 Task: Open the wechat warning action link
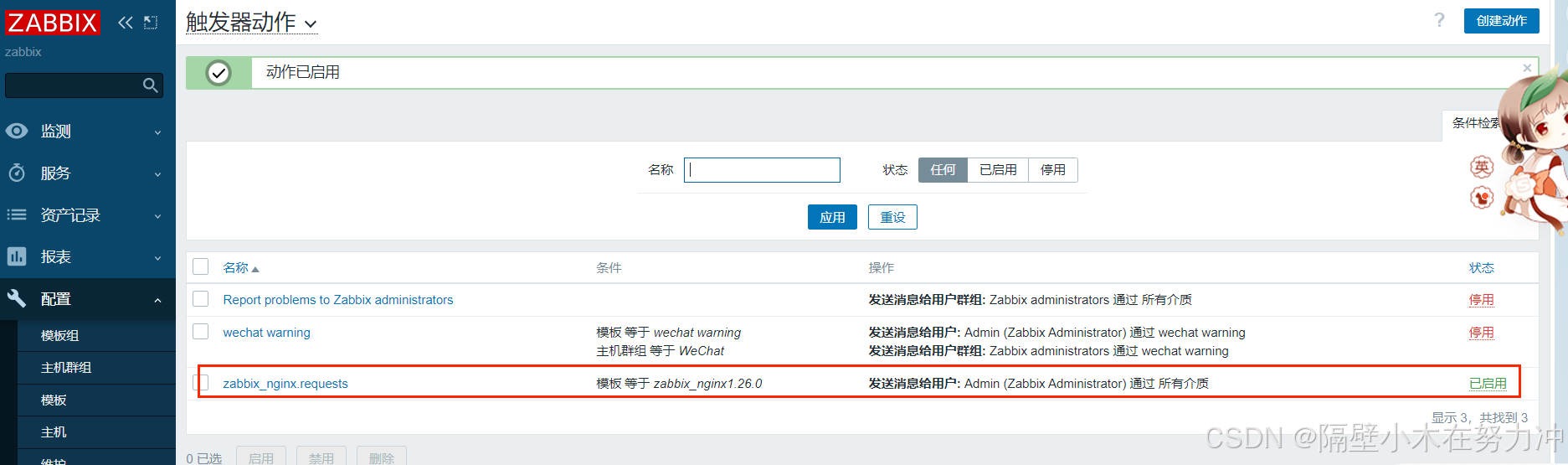click(x=266, y=333)
